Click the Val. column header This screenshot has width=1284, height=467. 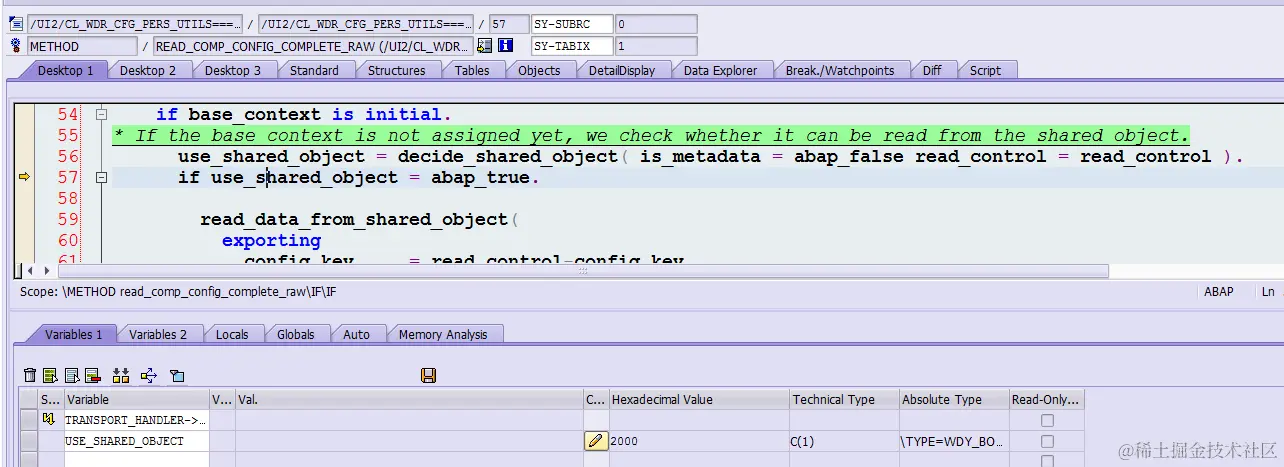[x=408, y=399]
